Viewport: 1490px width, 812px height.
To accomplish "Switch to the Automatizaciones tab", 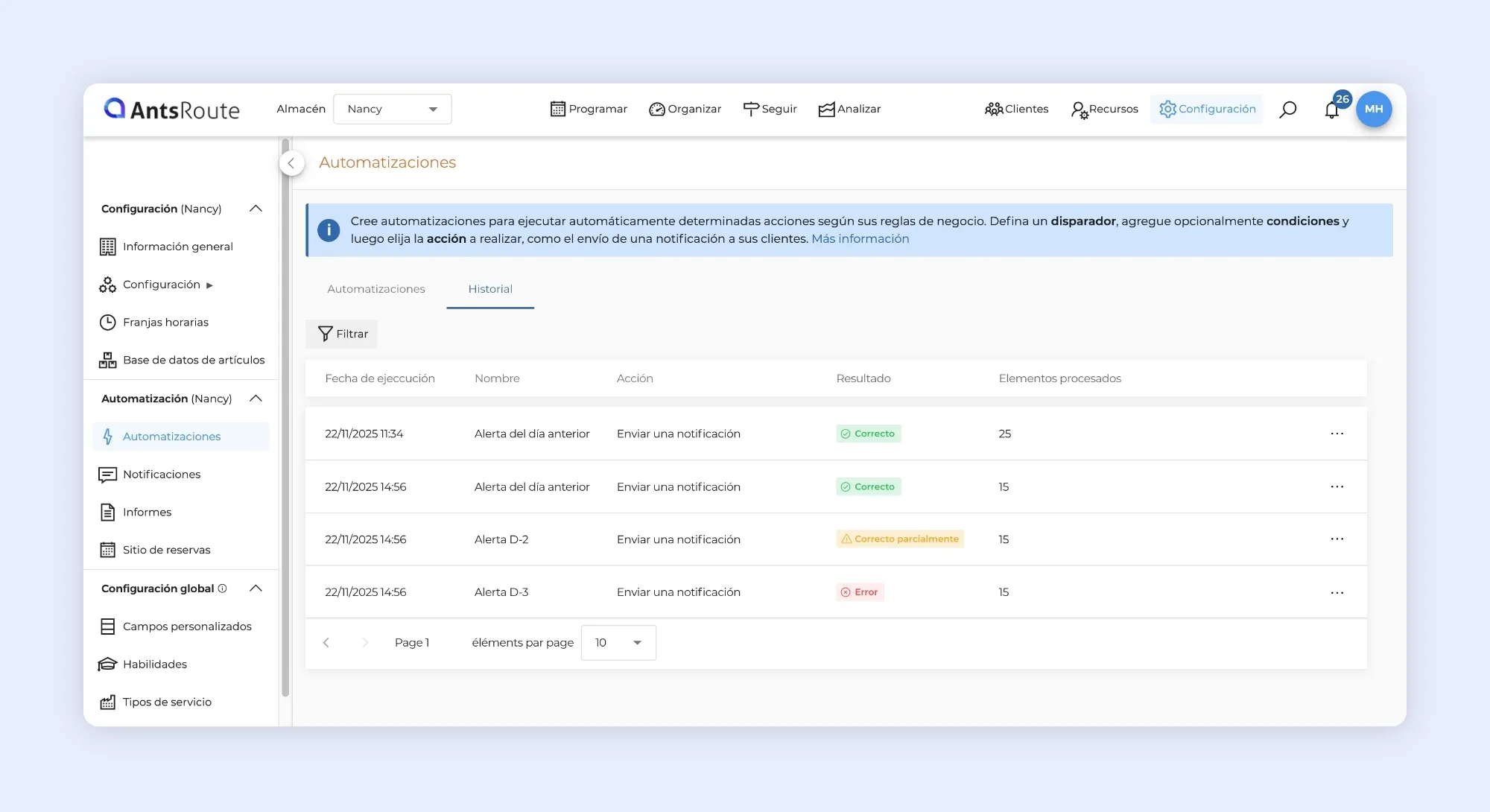I will tap(376, 289).
